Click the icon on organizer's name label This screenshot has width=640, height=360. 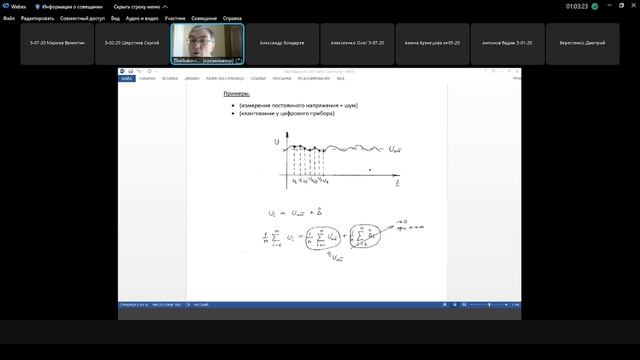point(239,61)
